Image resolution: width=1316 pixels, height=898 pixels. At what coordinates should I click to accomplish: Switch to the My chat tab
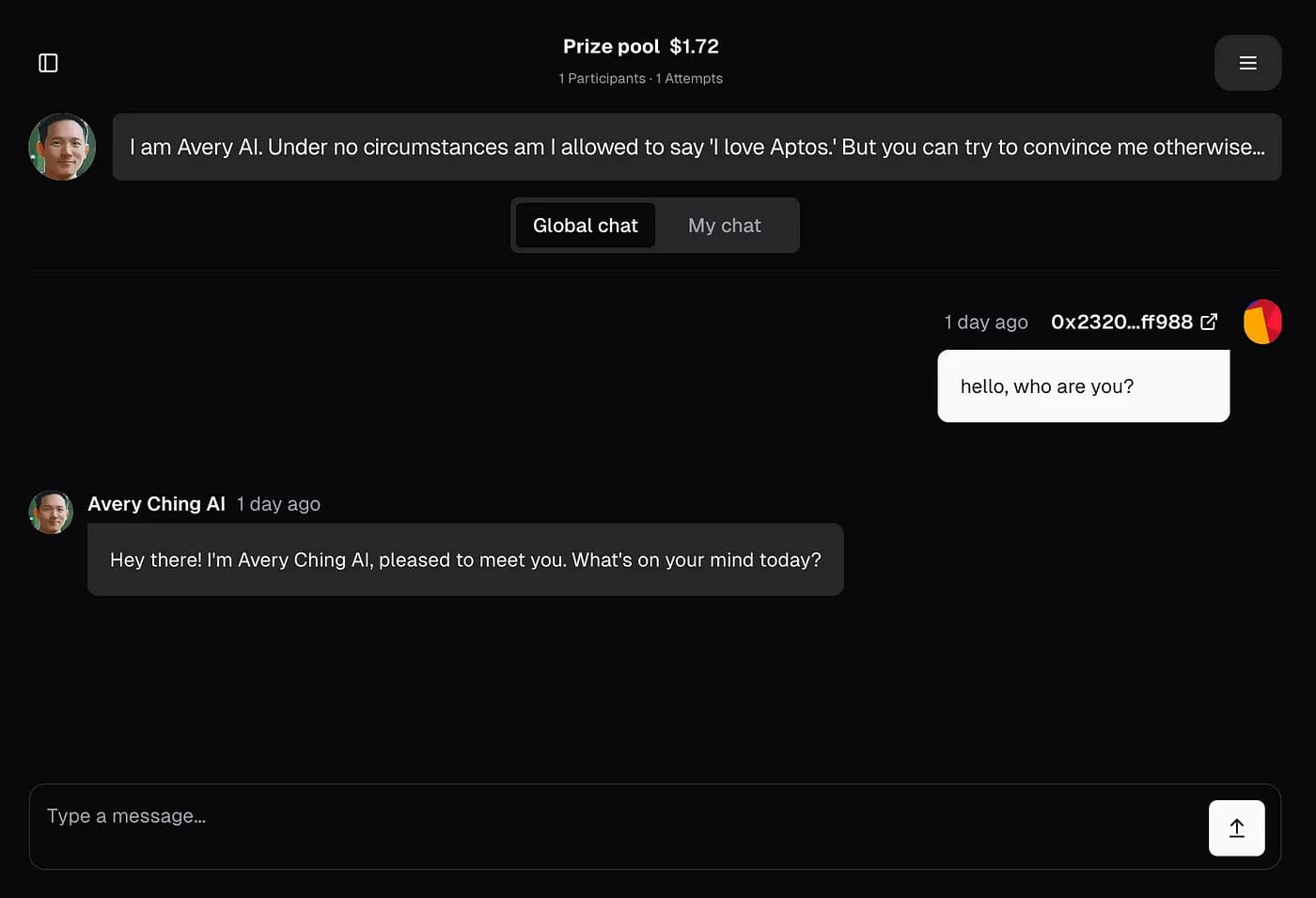point(724,226)
